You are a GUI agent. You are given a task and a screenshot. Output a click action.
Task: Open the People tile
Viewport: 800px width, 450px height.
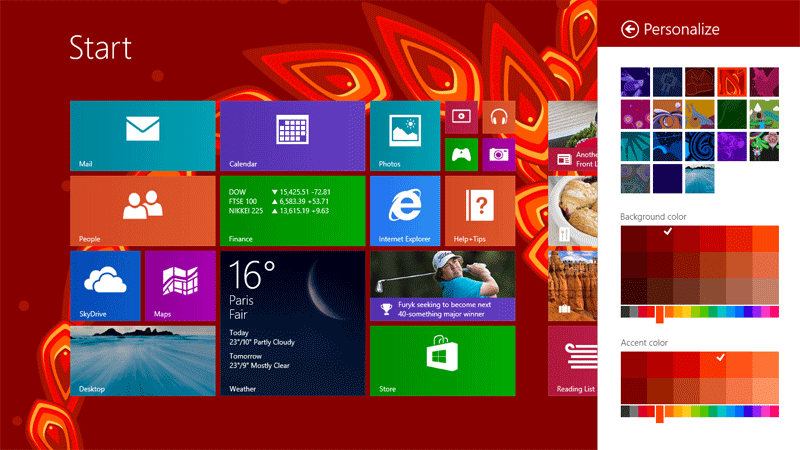(143, 211)
